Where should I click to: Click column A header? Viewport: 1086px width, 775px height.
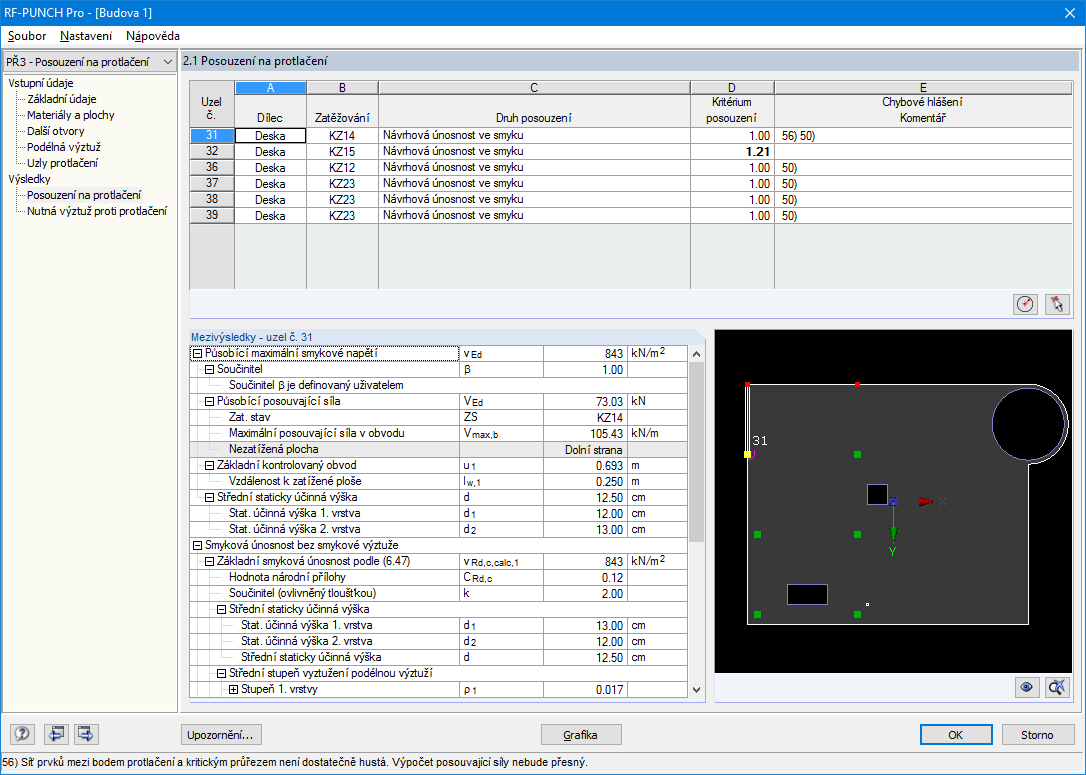[270, 88]
